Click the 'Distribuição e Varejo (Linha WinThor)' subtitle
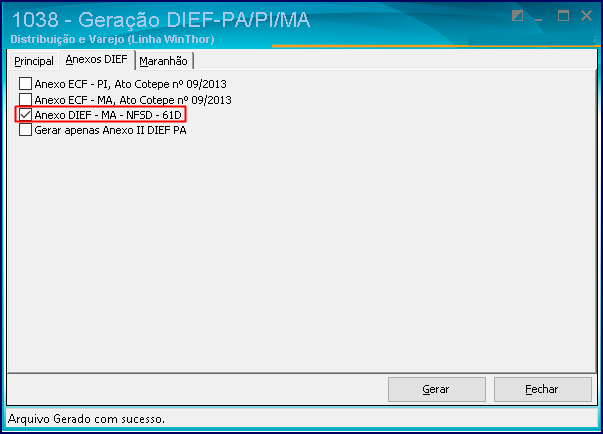The width and height of the screenshot is (603, 434). point(112,39)
